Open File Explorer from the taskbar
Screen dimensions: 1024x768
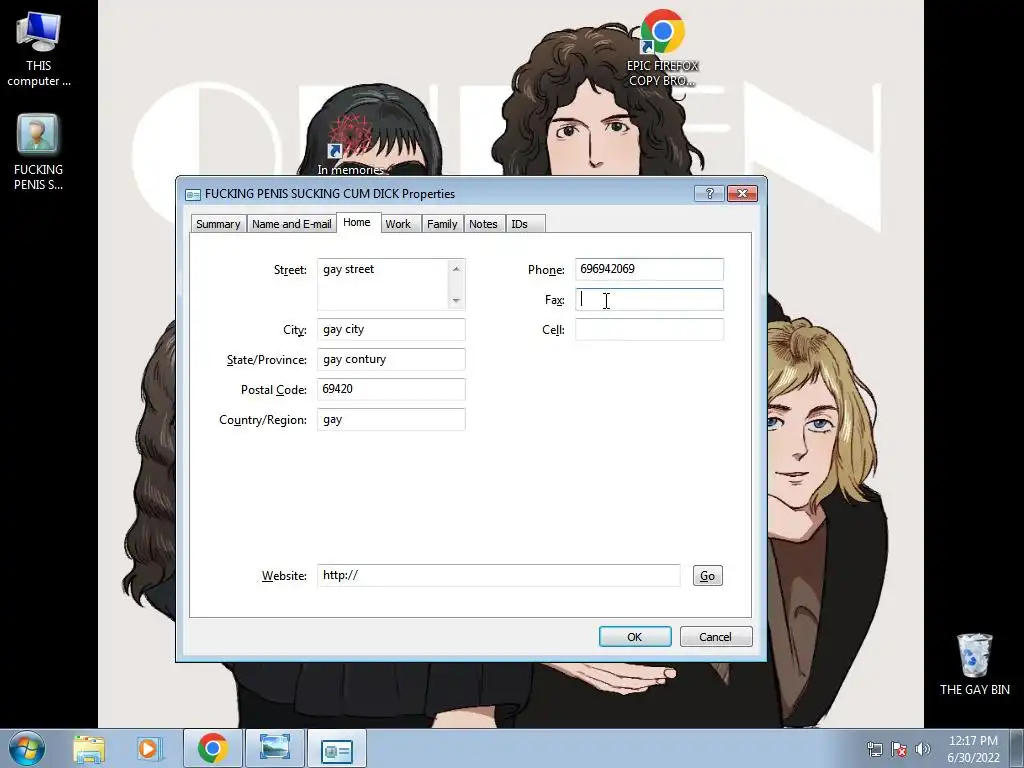tap(89, 749)
